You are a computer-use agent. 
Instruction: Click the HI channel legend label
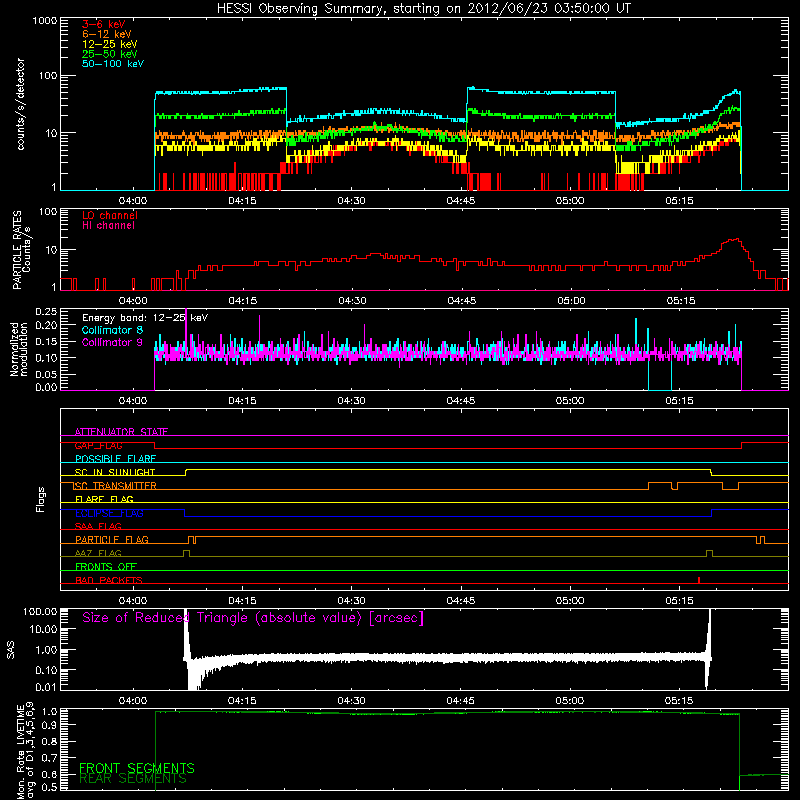click(x=108, y=225)
